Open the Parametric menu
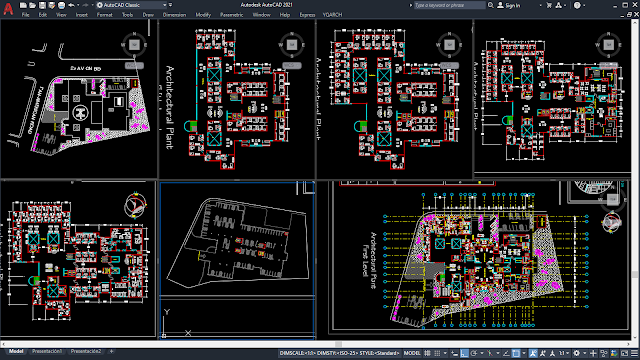This screenshot has height=360, width=640. [x=231, y=15]
